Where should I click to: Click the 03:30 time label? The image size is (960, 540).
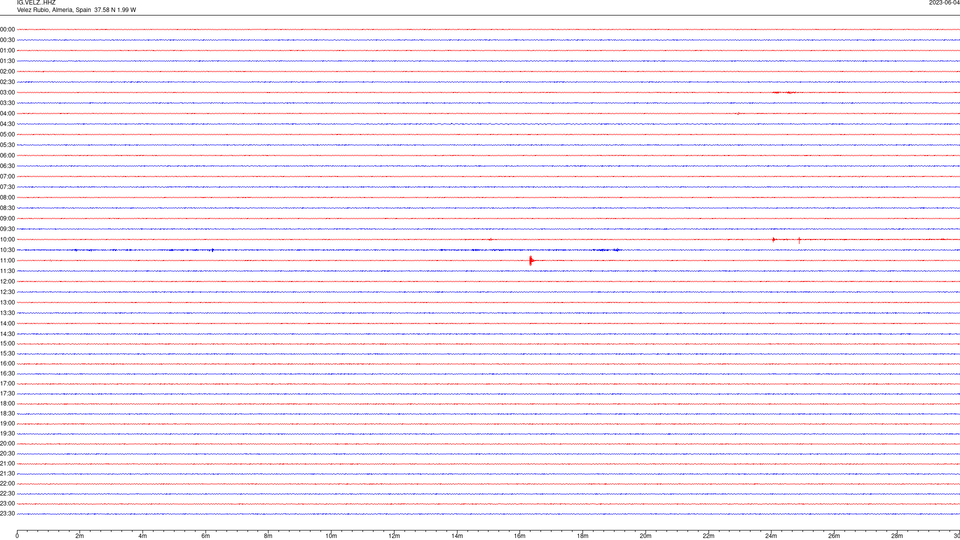[7, 103]
